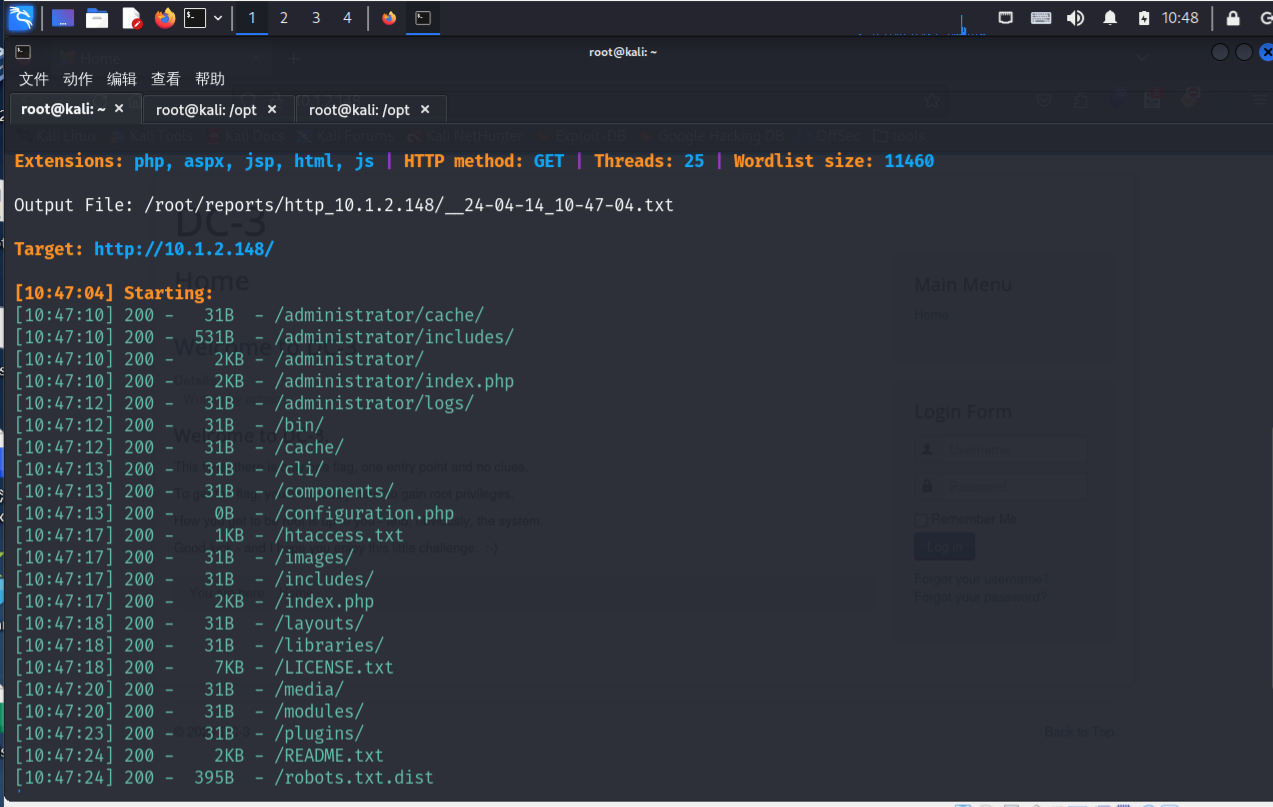This screenshot has height=807, width=1273.
Task: Switch to workspace 1
Action: coord(252,18)
